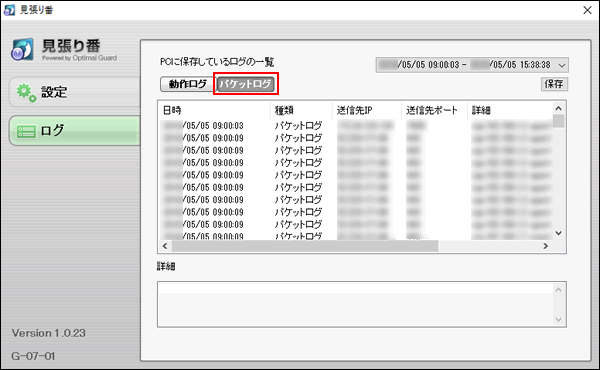Click the detail box scroll up arrow
The height and width of the screenshot is (370, 600).
558,290
